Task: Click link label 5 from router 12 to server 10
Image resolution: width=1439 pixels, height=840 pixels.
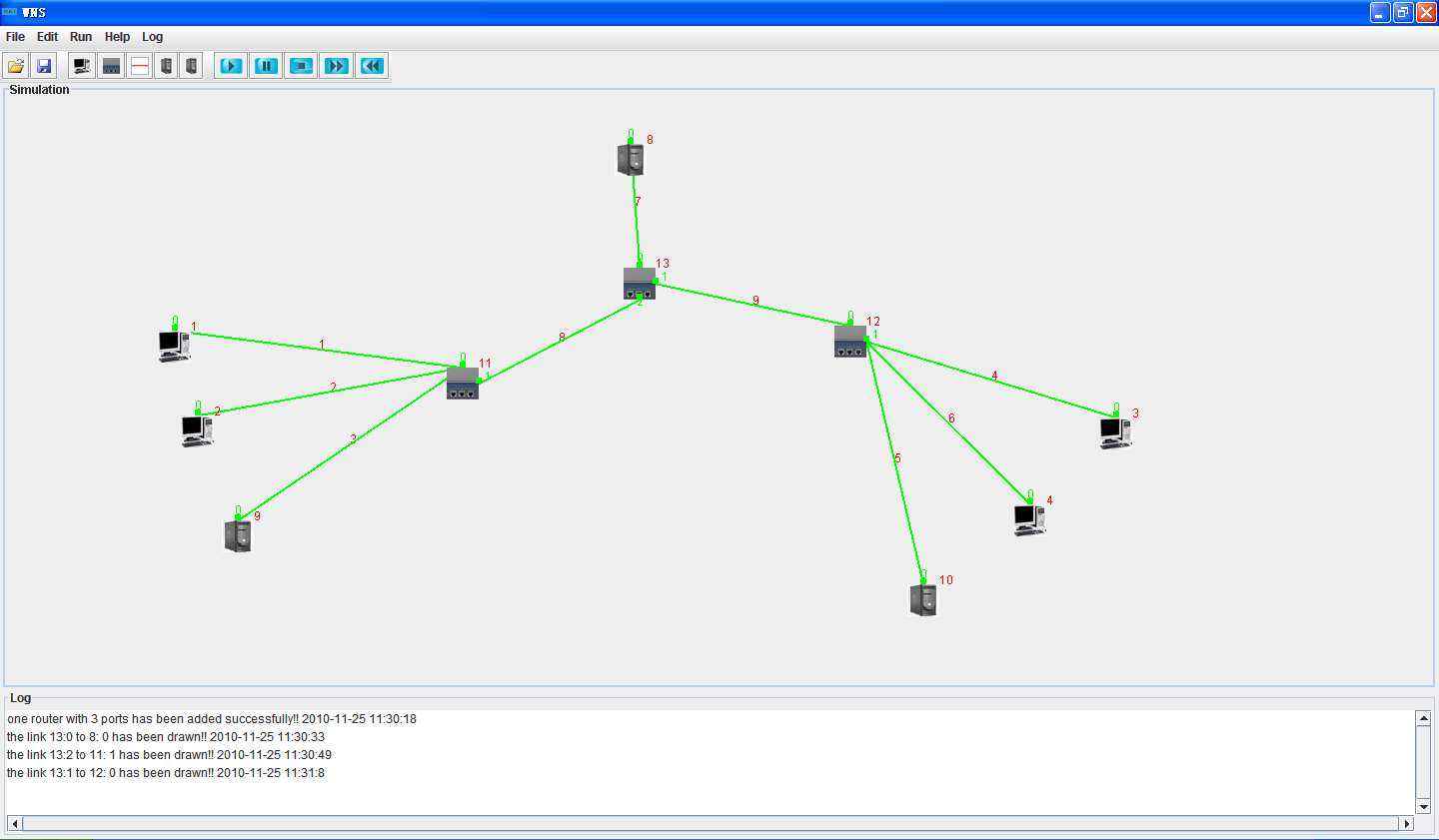Action: (897, 458)
